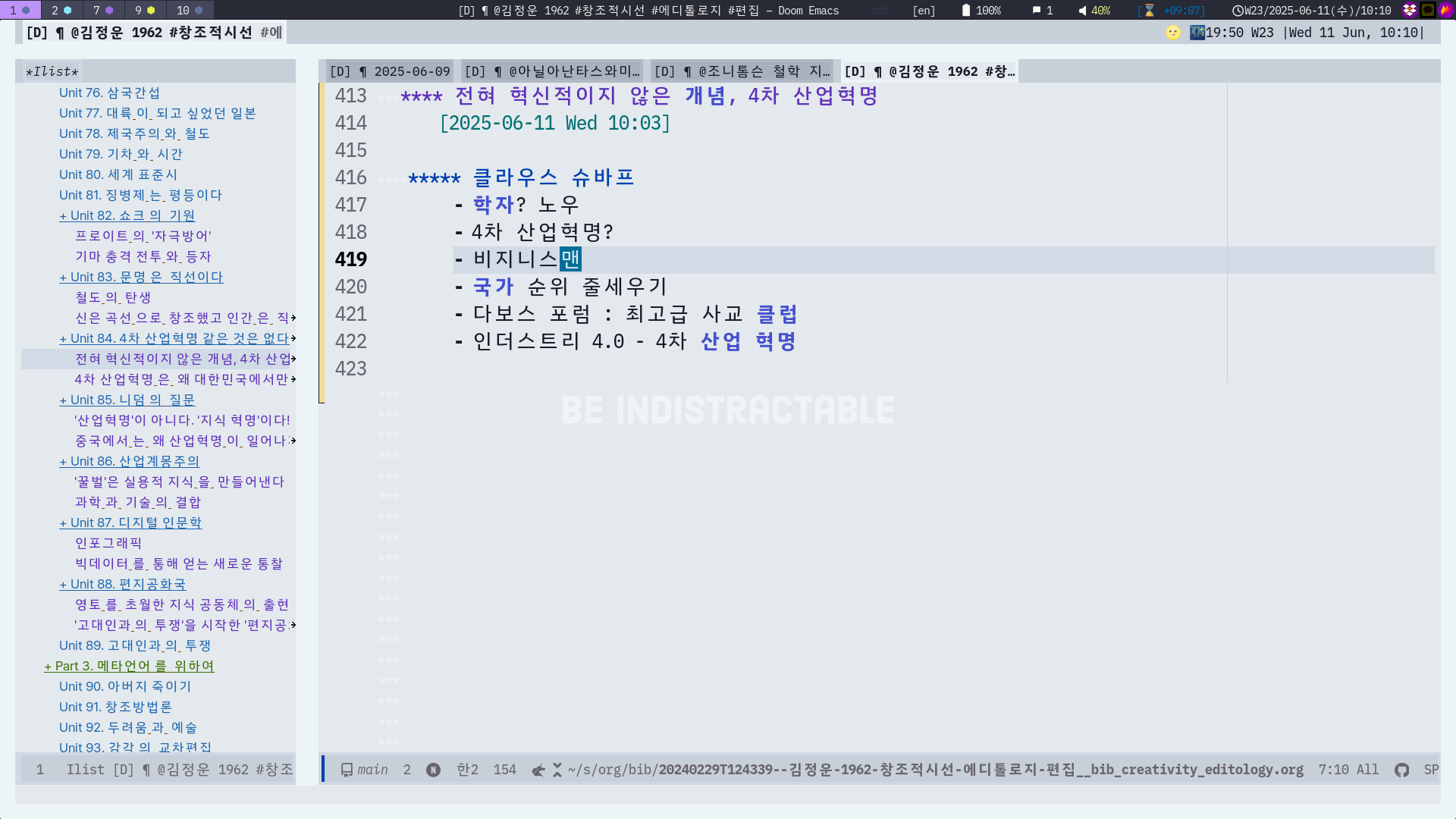Toggle the [en] input method indicator
This screenshot has width=1456, height=819.
tap(924, 11)
